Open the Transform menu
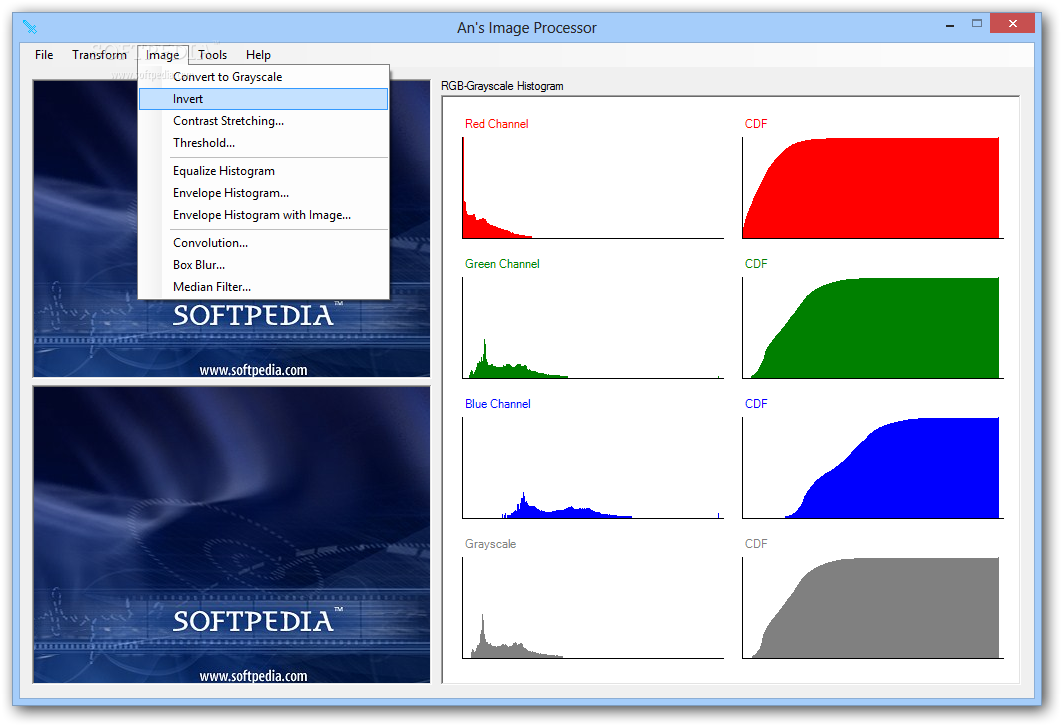Image resolution: width=1062 pixels, height=726 pixels. pyautogui.click(x=99, y=55)
